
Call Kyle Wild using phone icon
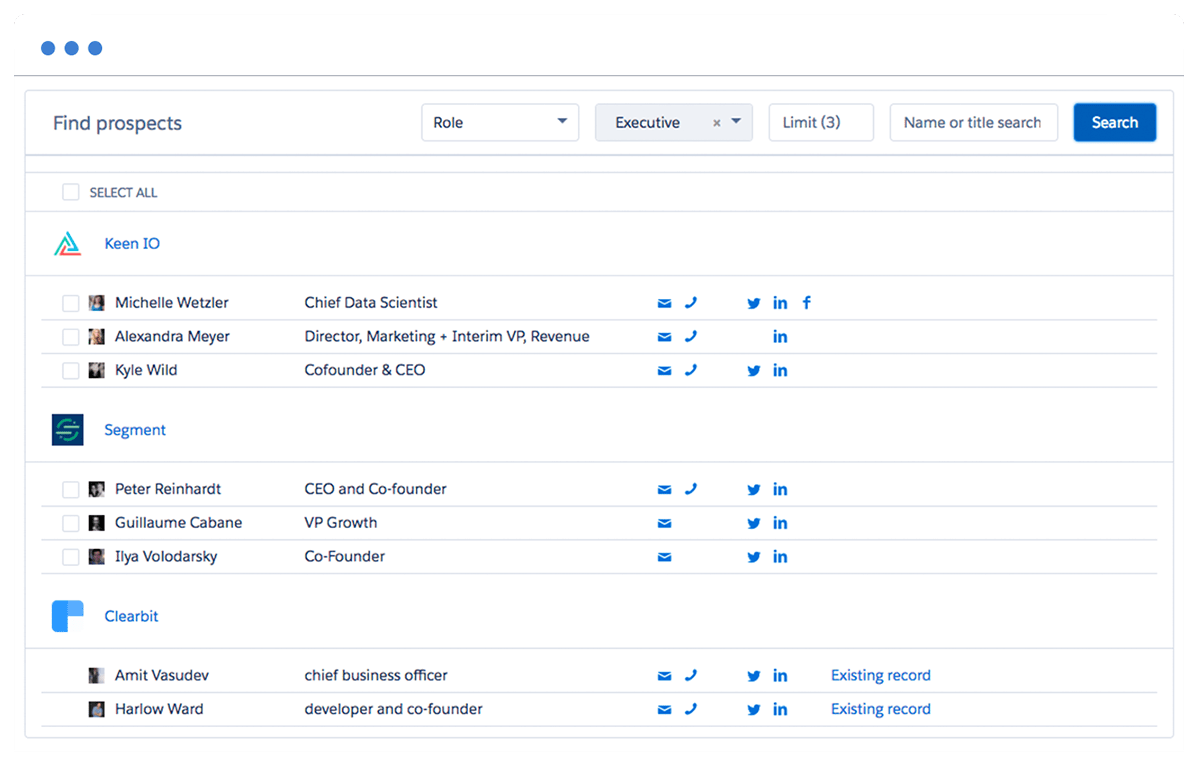click(x=691, y=370)
